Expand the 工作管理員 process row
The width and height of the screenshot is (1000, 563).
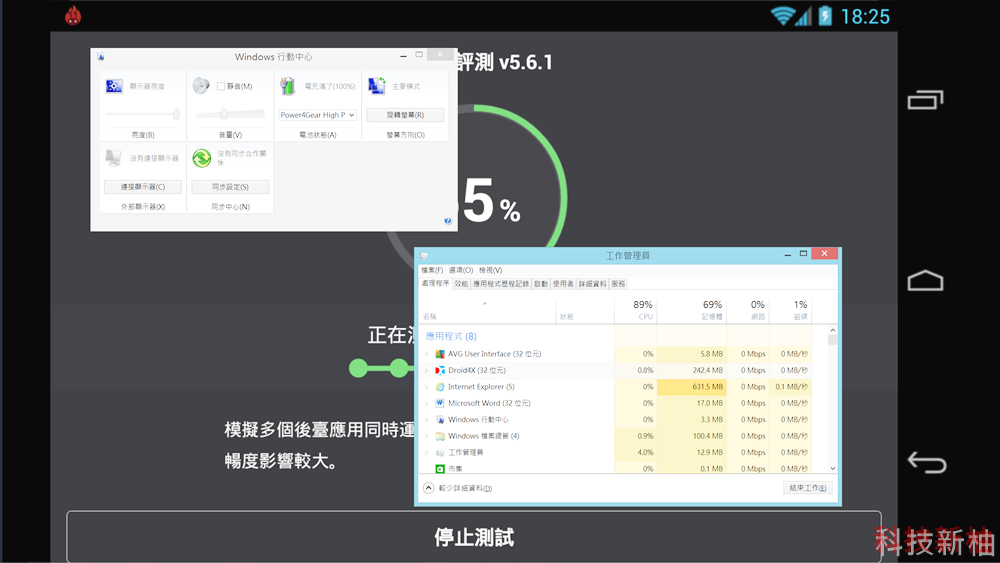(427, 453)
